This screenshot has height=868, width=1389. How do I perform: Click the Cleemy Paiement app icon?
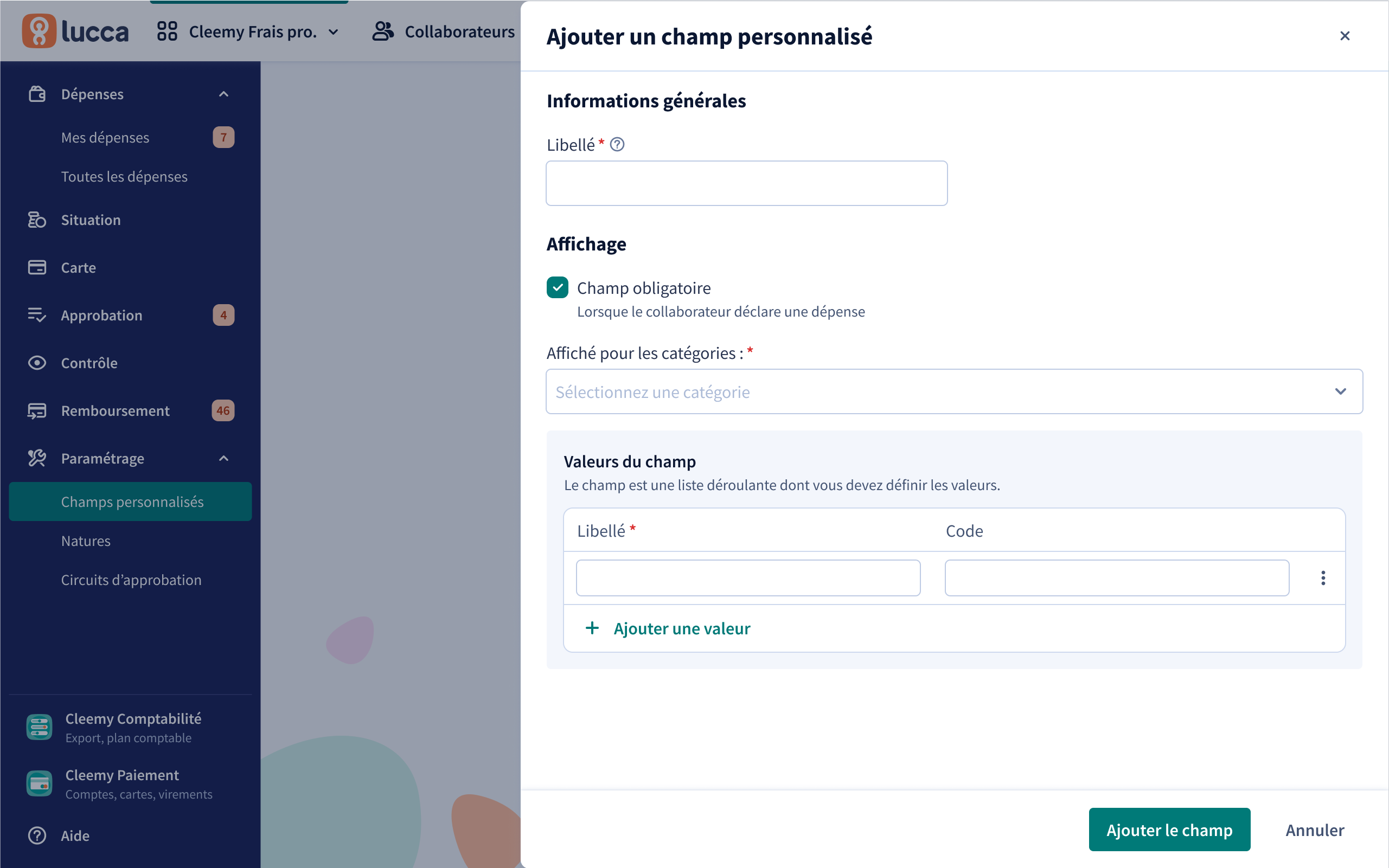pyautogui.click(x=40, y=783)
